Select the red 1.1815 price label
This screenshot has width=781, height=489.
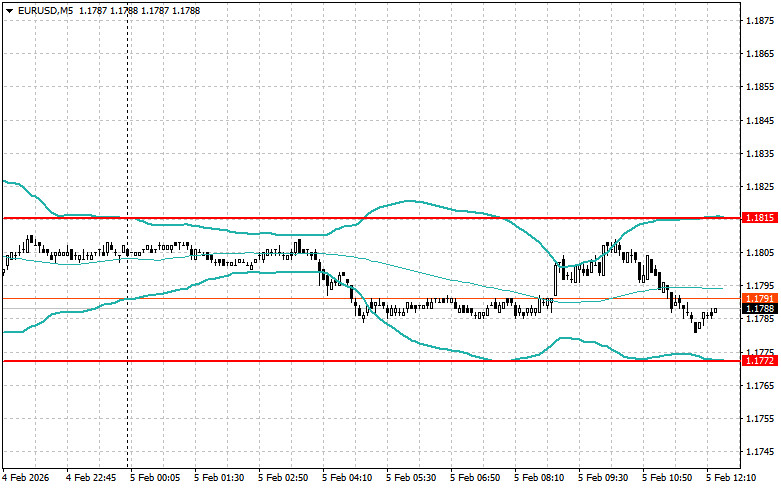click(x=760, y=218)
